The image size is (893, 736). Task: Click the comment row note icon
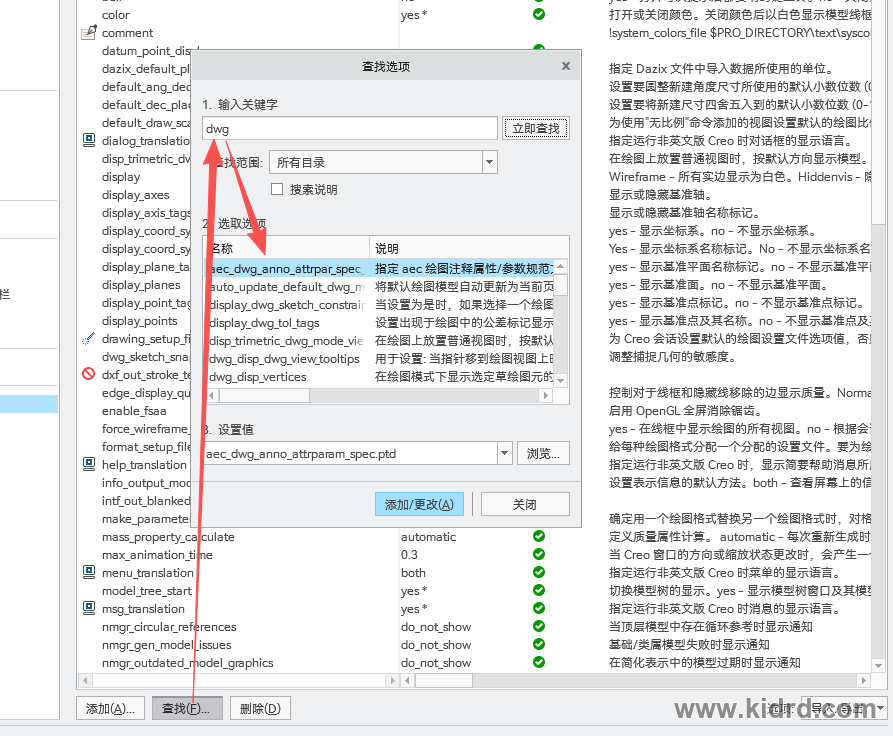point(89,32)
